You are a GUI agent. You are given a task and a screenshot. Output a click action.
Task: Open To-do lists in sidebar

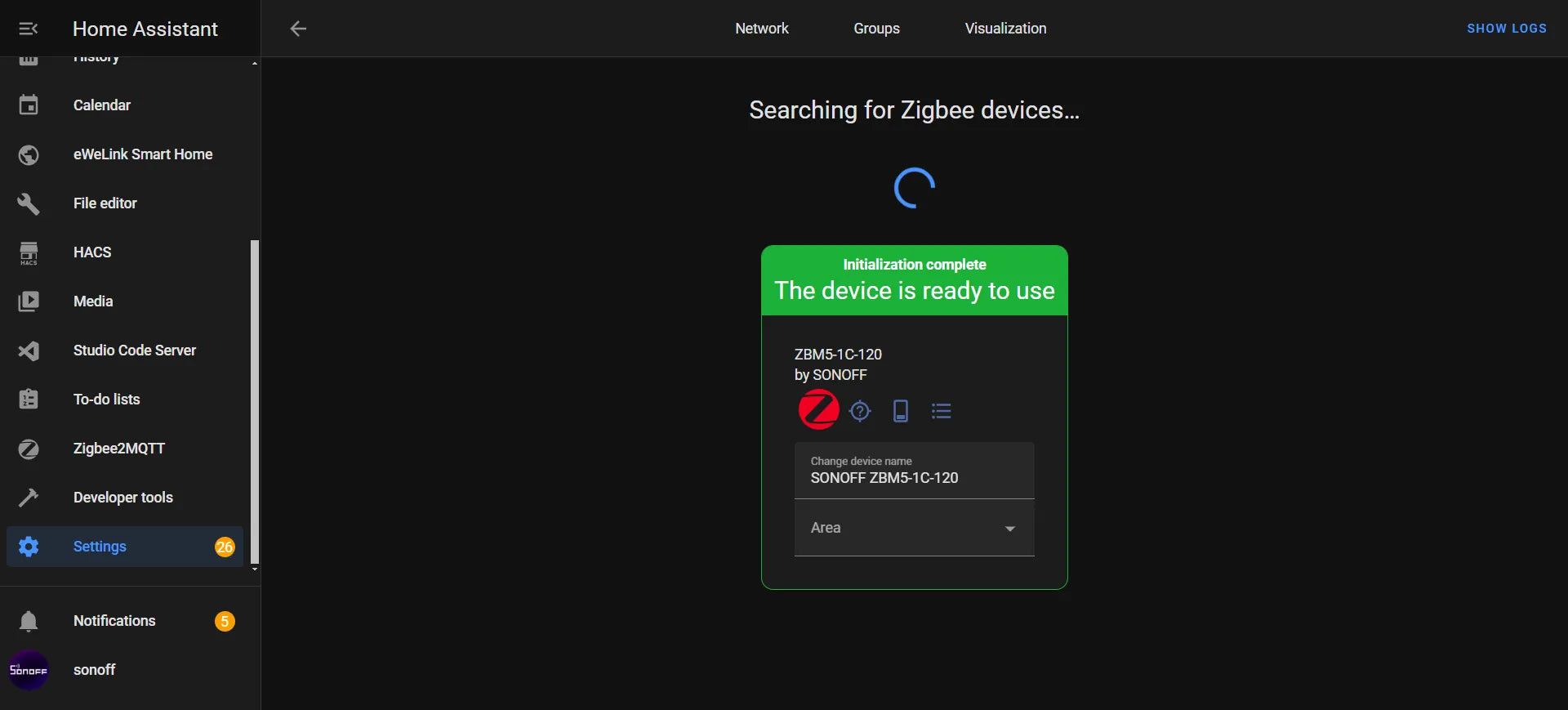(125, 400)
